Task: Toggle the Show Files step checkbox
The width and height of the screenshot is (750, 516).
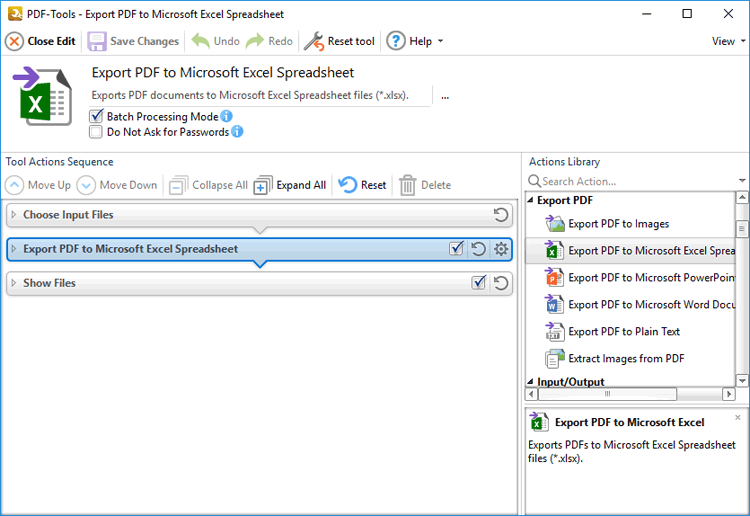Action: click(x=479, y=283)
